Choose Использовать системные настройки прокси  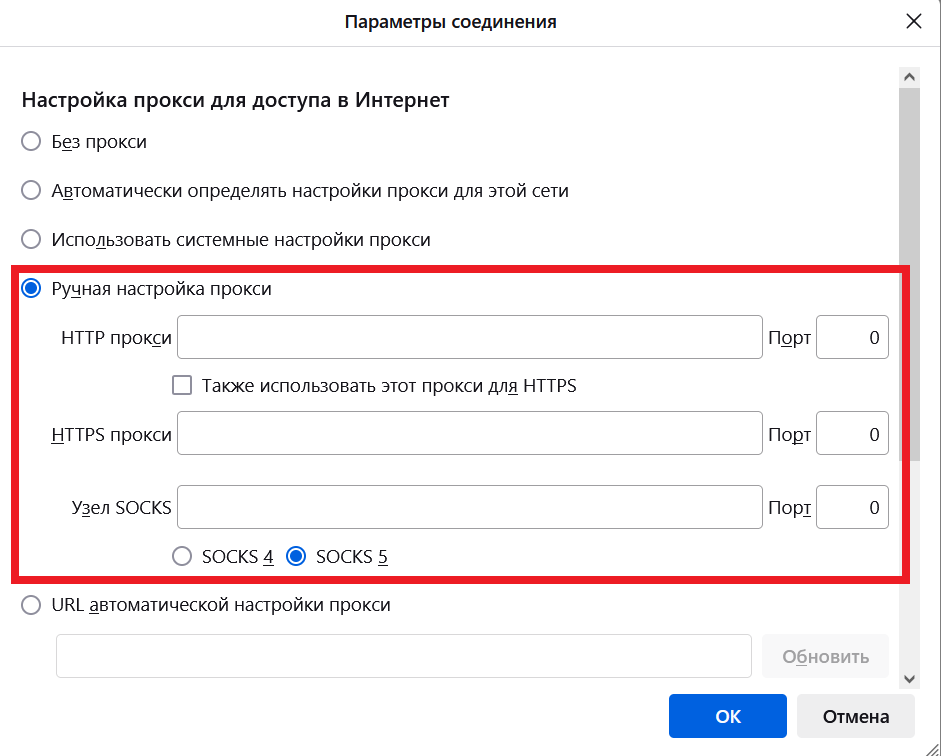32,240
